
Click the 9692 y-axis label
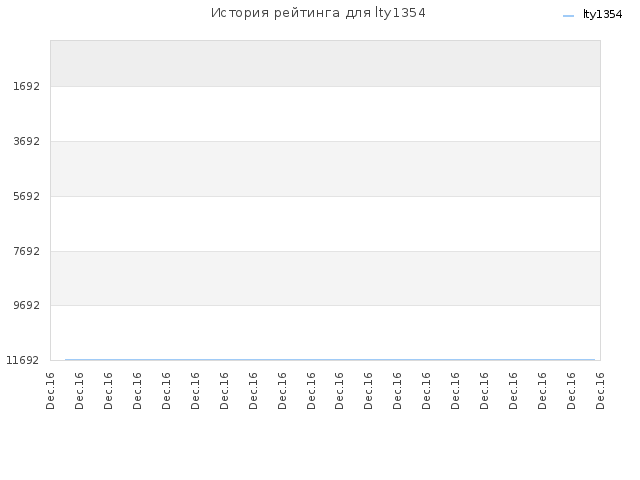(x=27, y=305)
